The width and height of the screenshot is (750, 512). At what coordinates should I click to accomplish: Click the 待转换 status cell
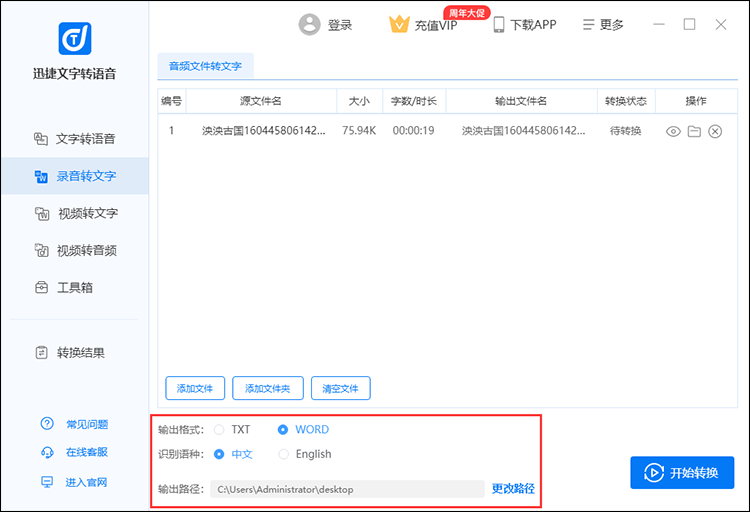pyautogui.click(x=626, y=131)
